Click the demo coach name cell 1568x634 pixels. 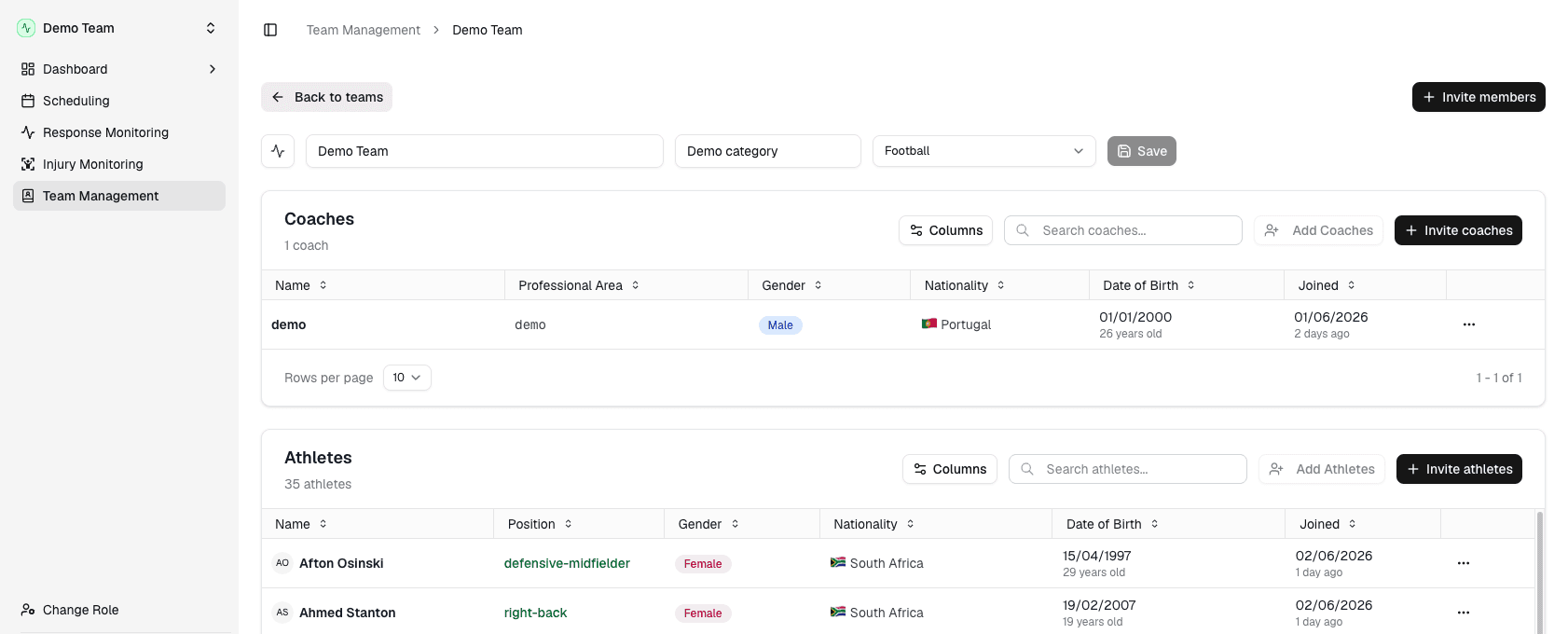289,324
